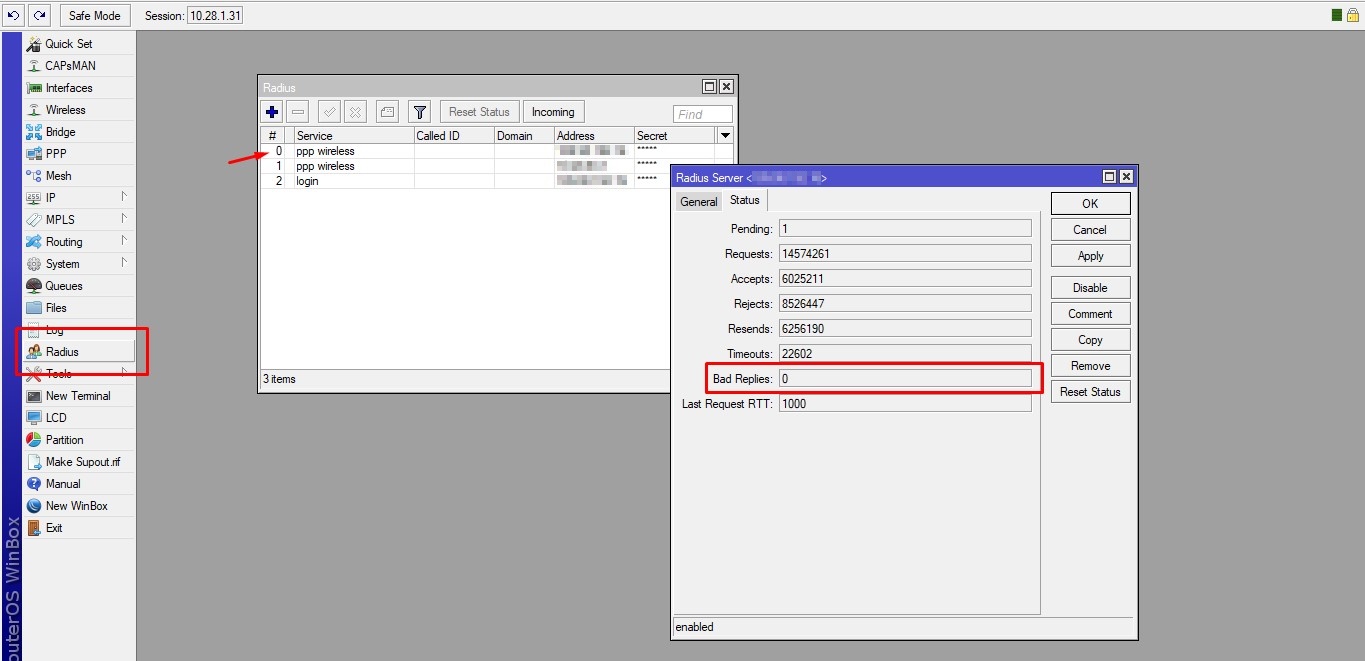This screenshot has height=661, width=1365.
Task: Click the Copy button
Action: click(1090, 339)
